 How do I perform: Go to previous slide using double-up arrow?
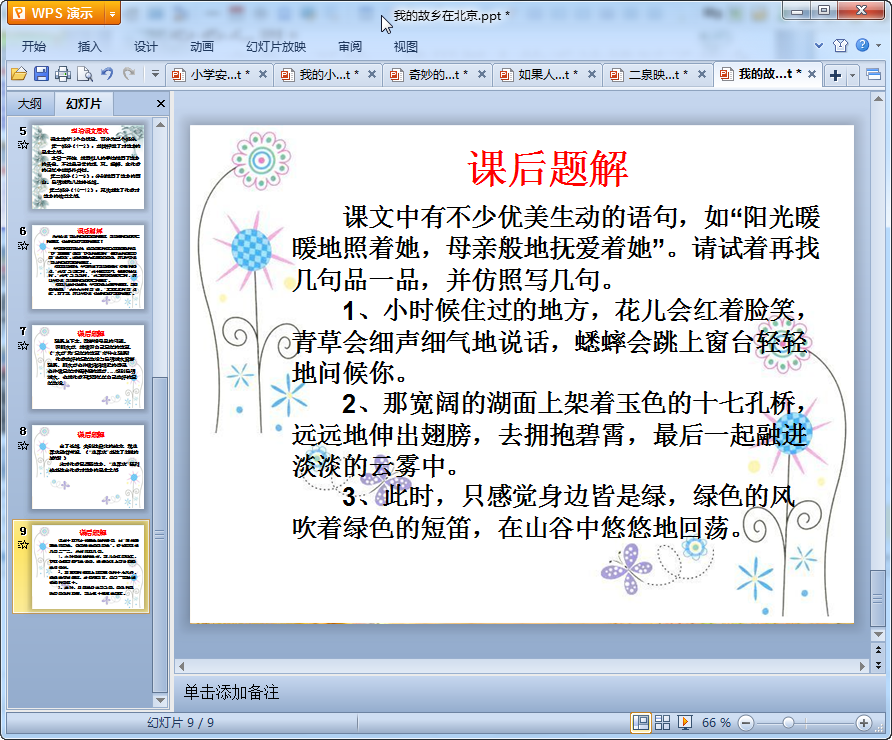click(878, 650)
